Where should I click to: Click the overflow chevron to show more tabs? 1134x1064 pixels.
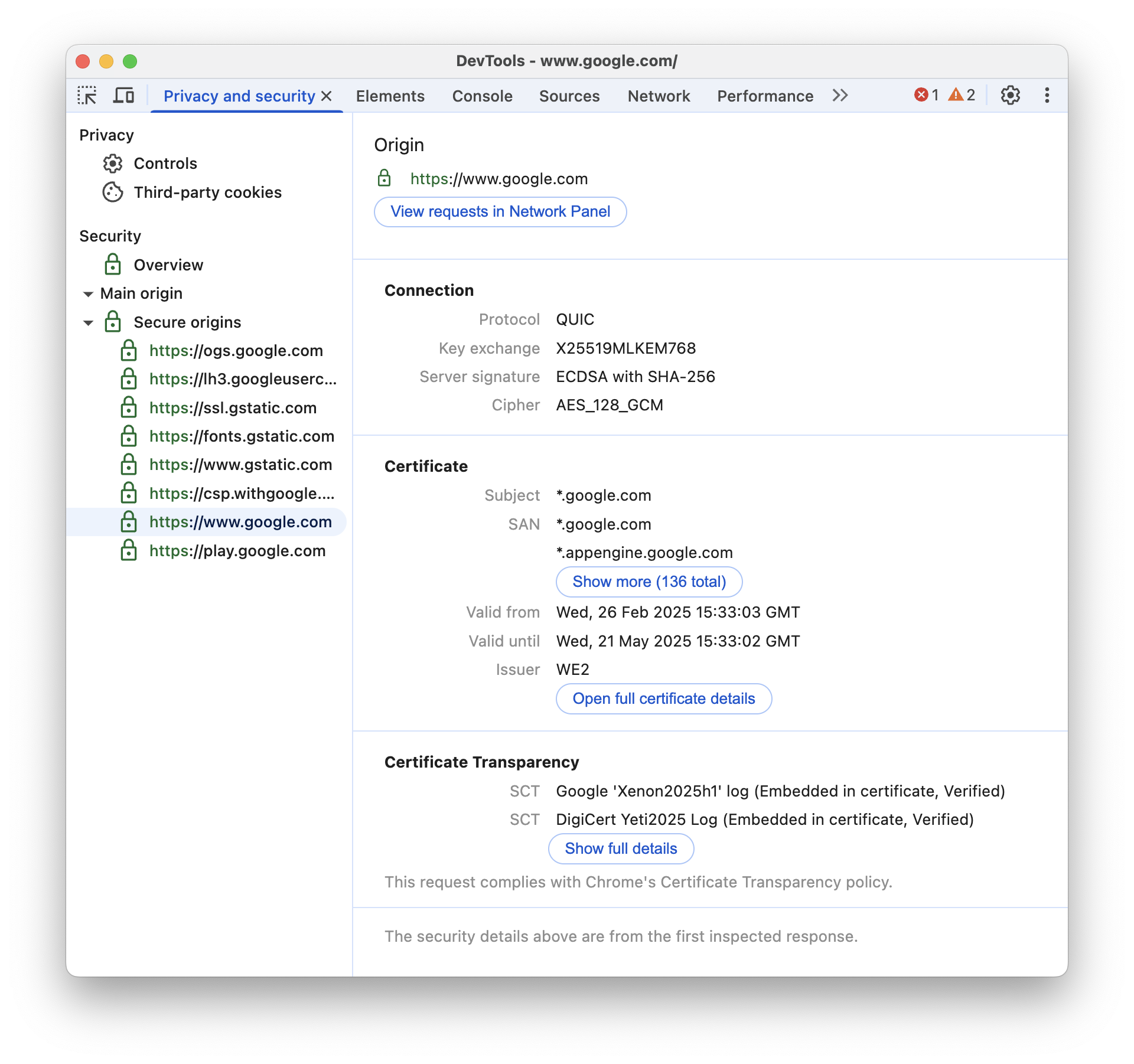(840, 96)
